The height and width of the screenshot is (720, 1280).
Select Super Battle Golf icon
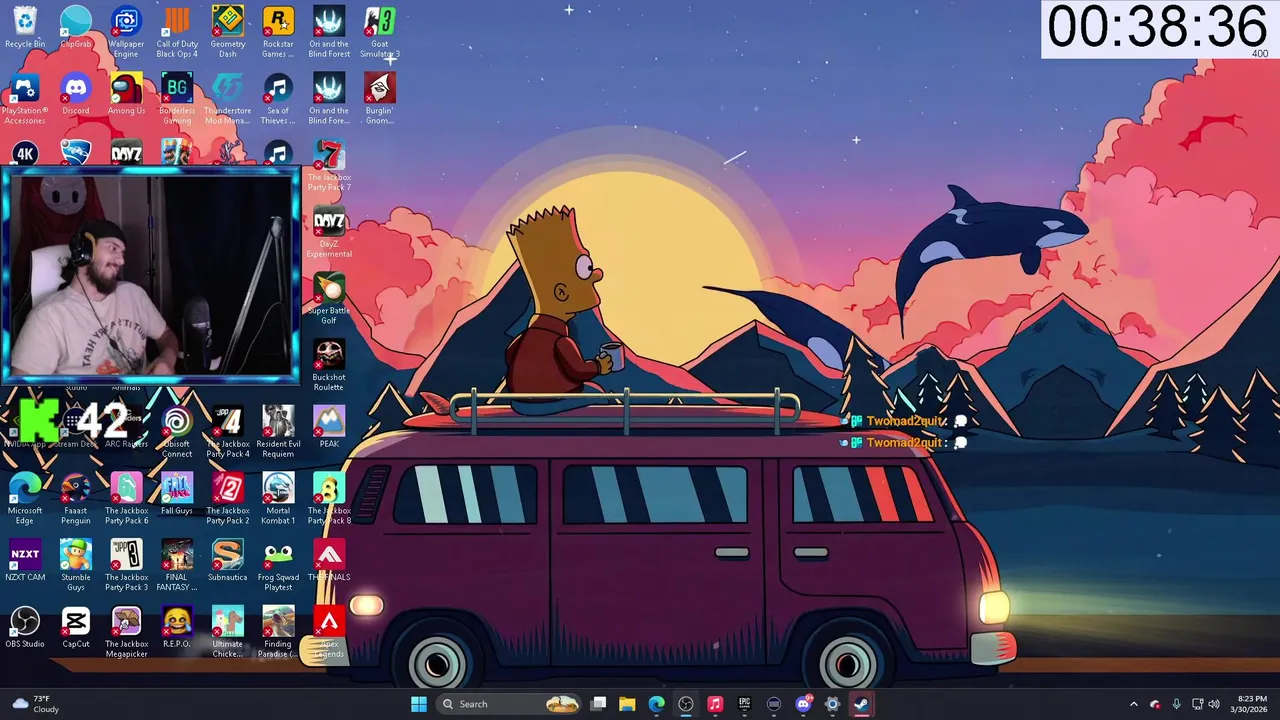pyautogui.click(x=329, y=299)
